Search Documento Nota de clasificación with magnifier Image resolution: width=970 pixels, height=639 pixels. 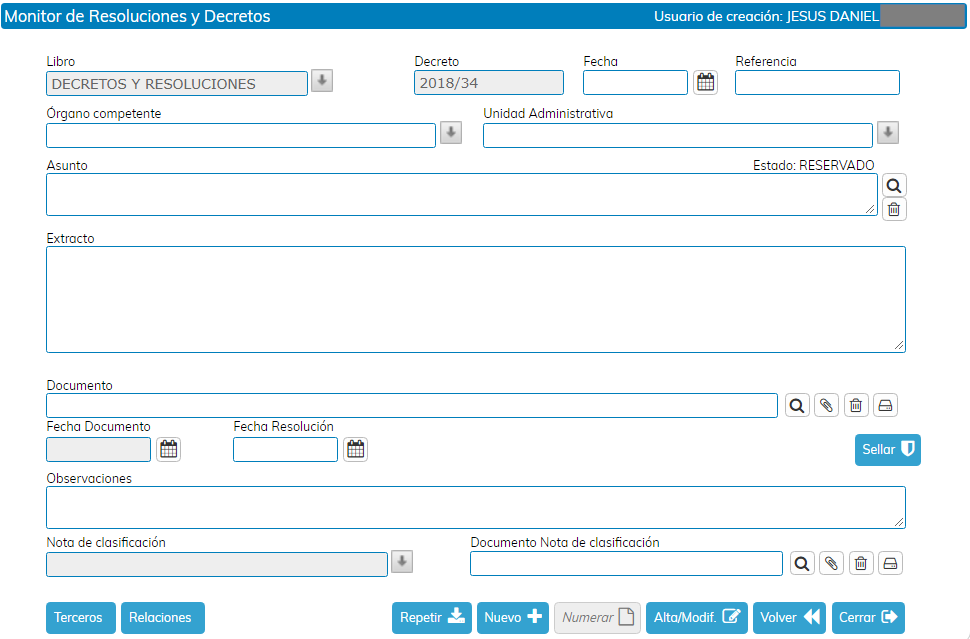(x=802, y=564)
